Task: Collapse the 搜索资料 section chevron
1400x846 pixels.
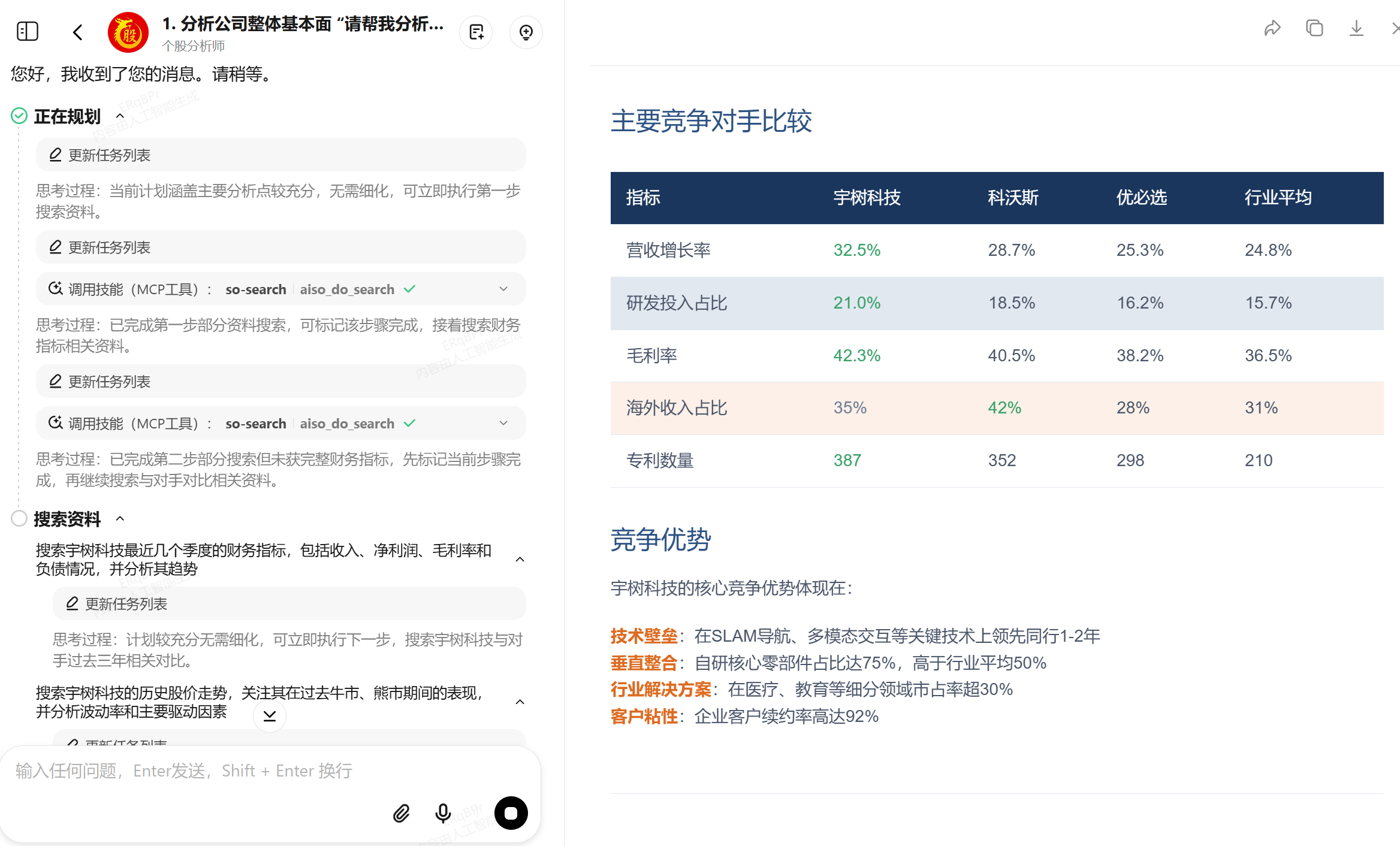Action: [120, 518]
